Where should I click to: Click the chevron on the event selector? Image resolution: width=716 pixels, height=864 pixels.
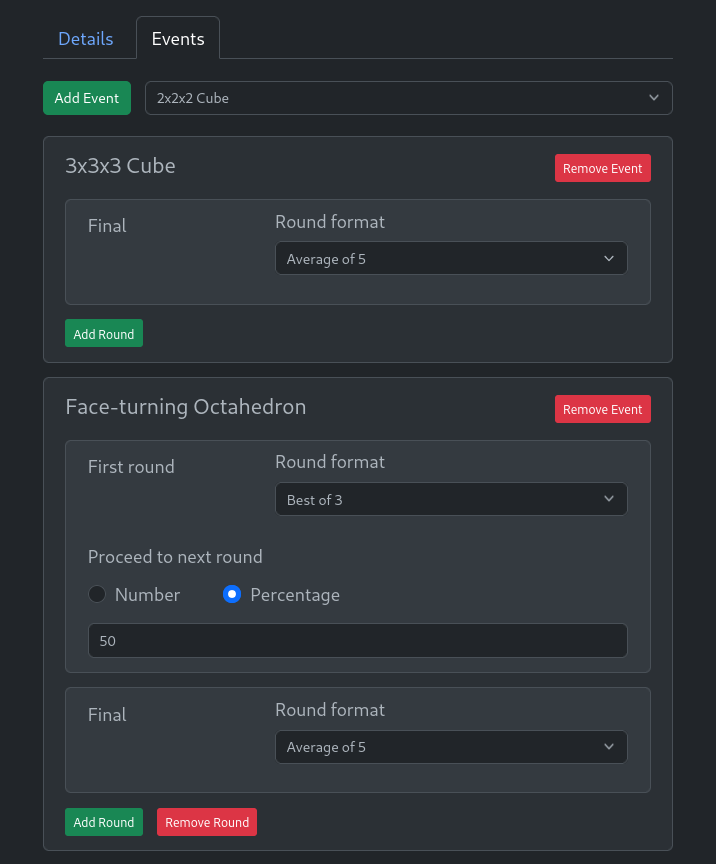pos(654,98)
